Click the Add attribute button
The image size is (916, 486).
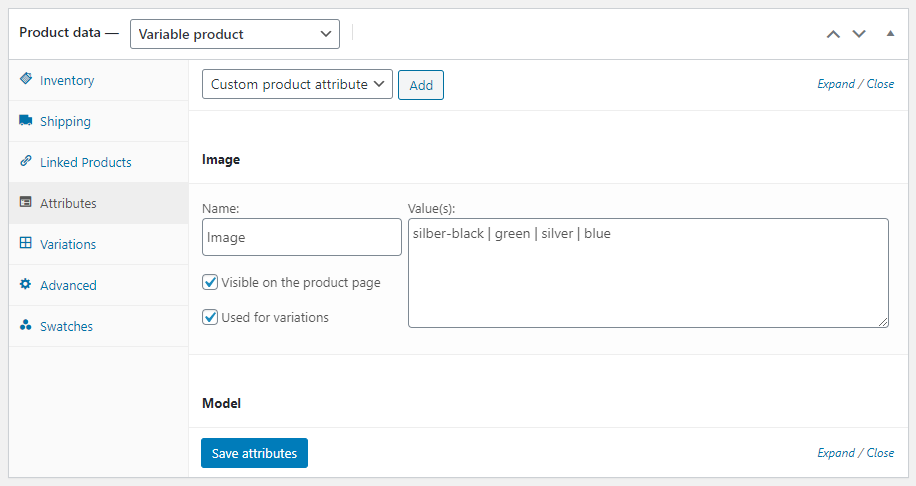pos(421,85)
